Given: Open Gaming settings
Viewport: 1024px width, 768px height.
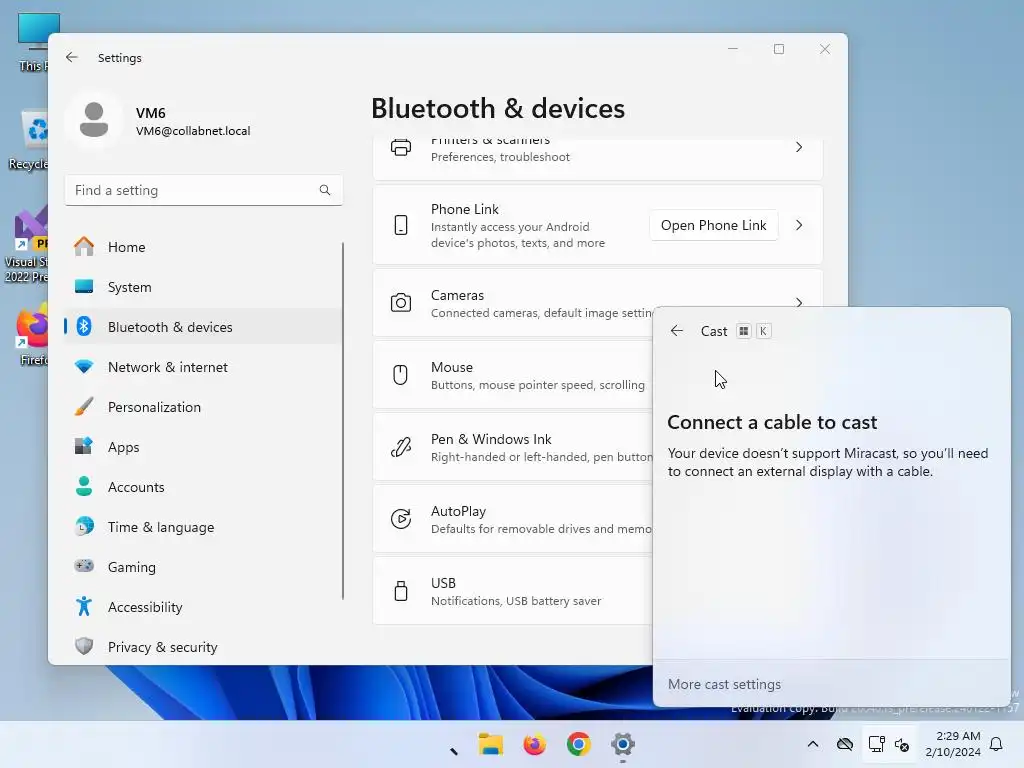Looking at the screenshot, I should point(203,567).
